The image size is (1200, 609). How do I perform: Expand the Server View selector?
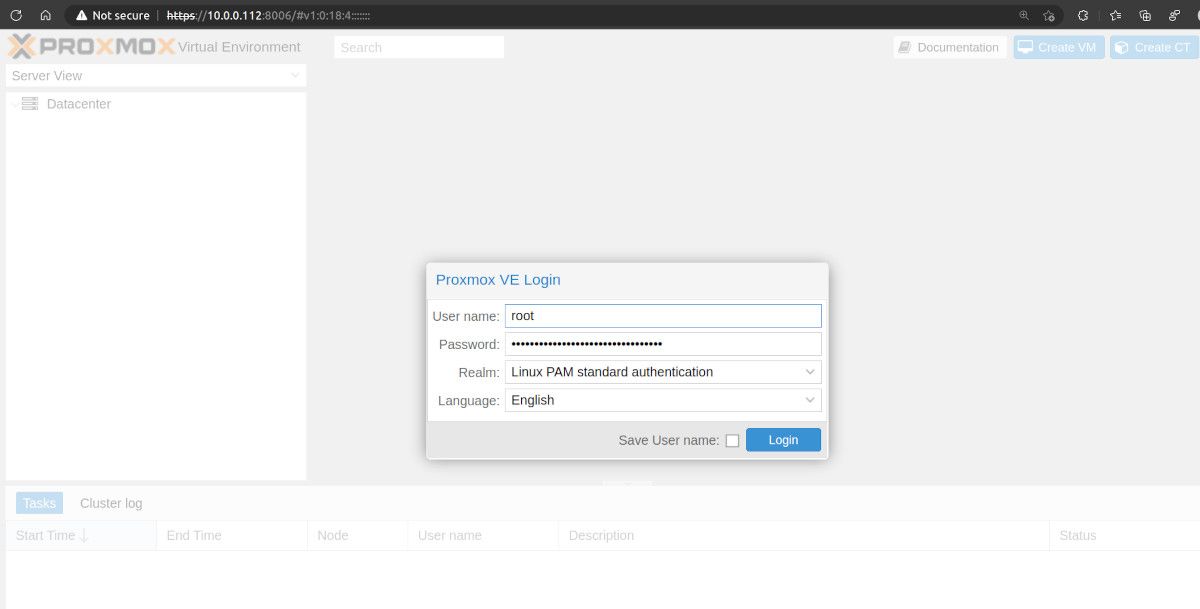click(294, 75)
